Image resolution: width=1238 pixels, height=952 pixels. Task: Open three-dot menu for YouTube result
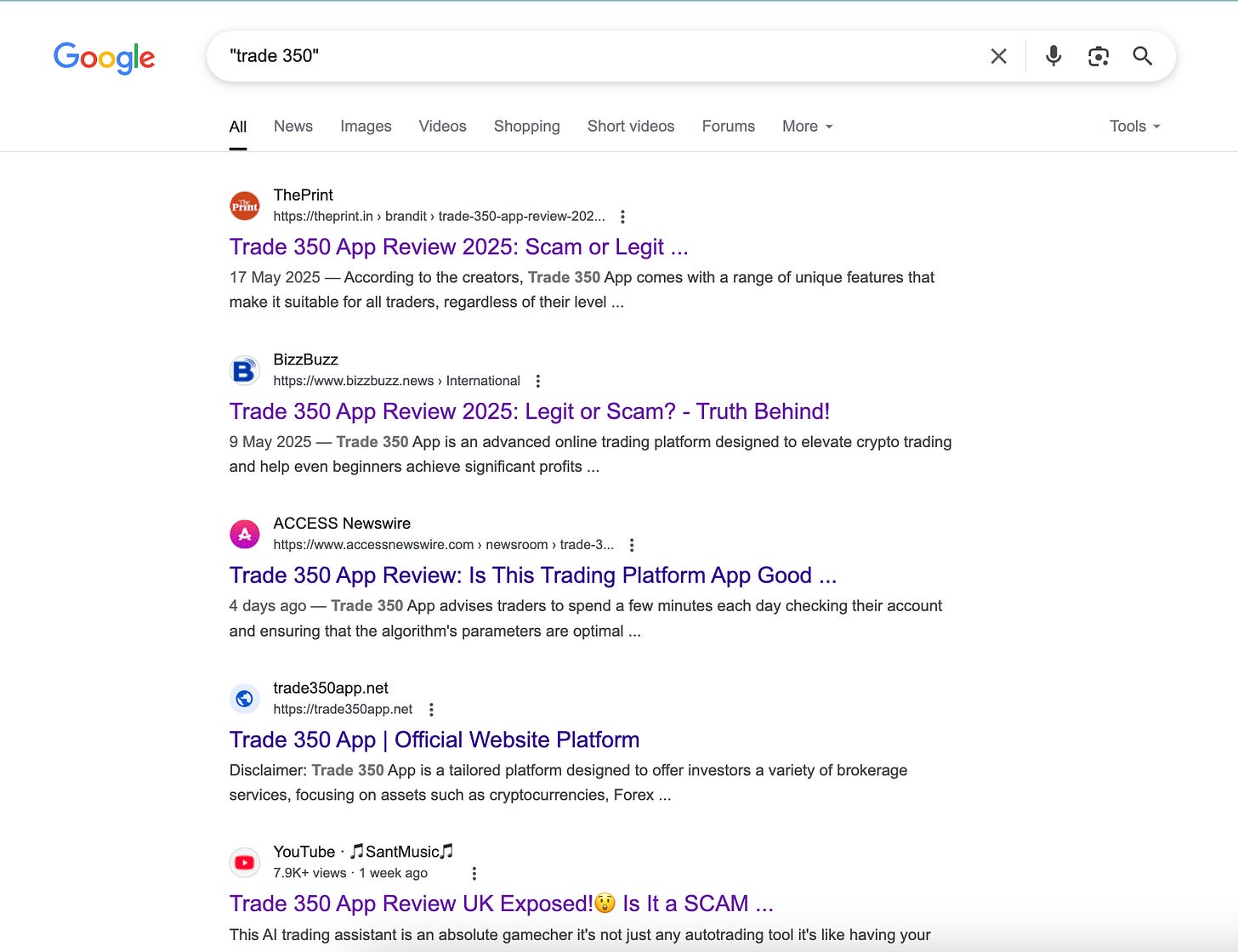(x=474, y=873)
